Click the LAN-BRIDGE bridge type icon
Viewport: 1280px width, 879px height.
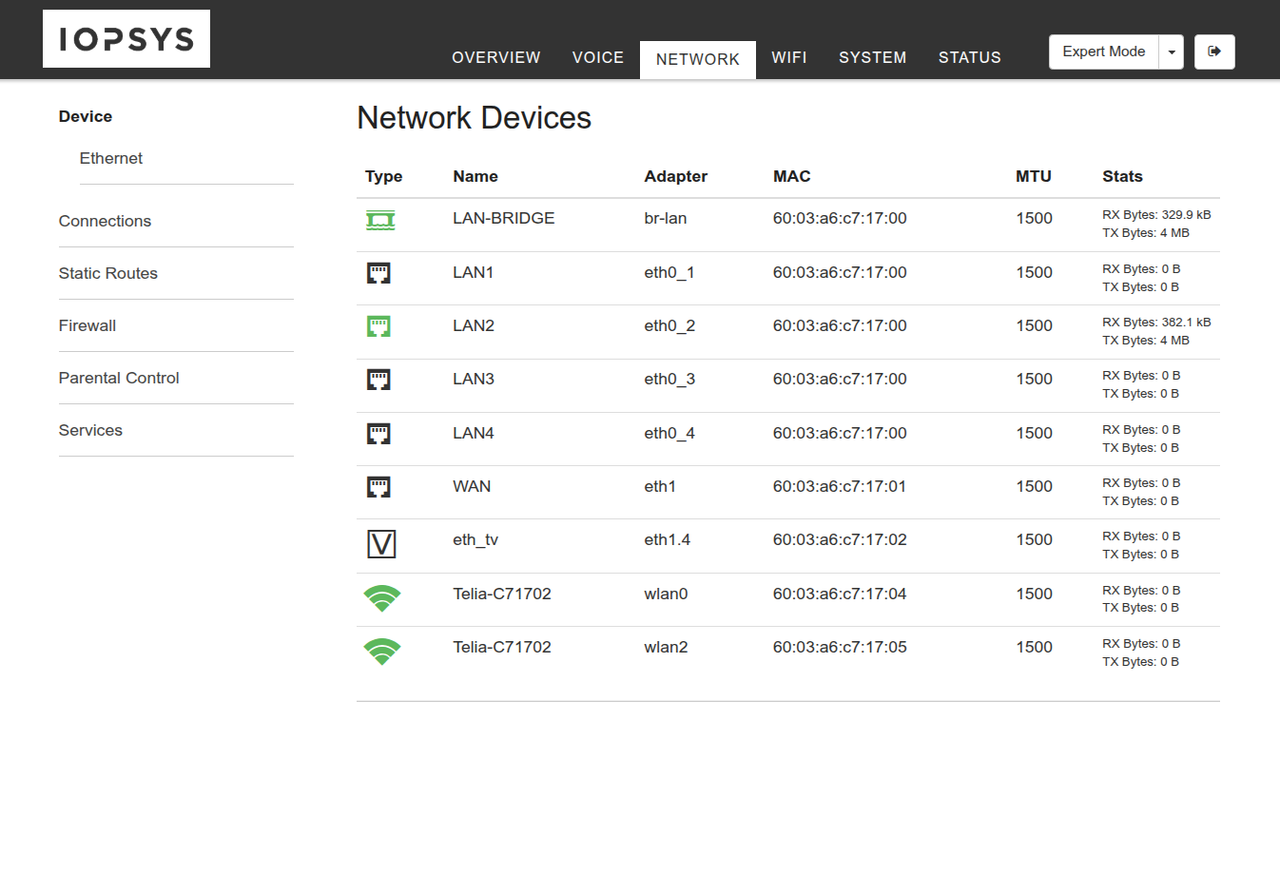pyautogui.click(x=380, y=220)
